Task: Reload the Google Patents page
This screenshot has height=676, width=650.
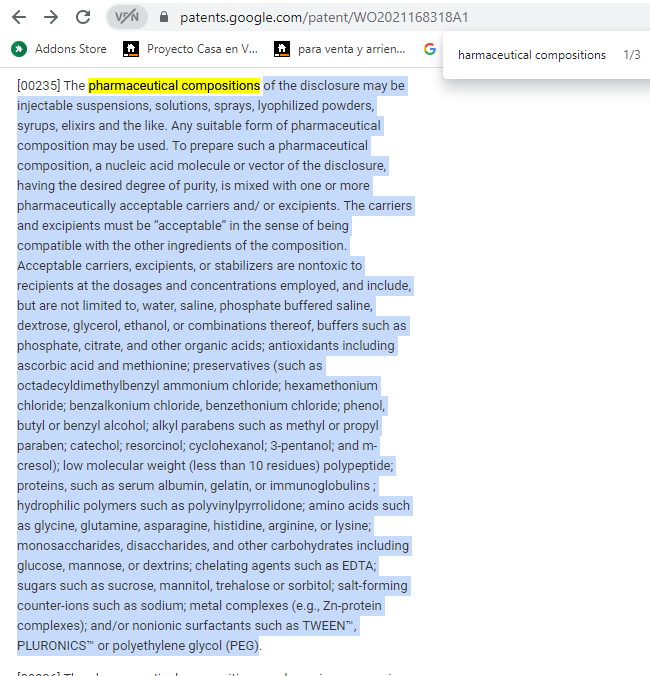Action: click(x=83, y=17)
